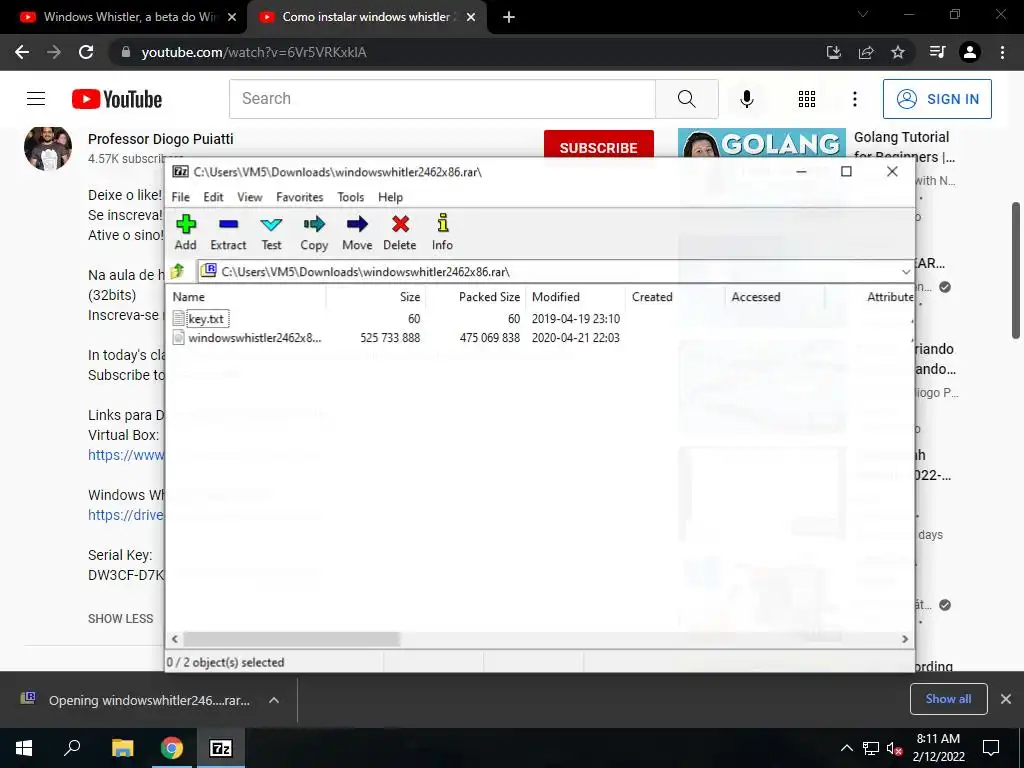This screenshot has height=768, width=1024.
Task: Click the horizontal scrollbar thumb in 7-Zip
Action: (x=291, y=639)
